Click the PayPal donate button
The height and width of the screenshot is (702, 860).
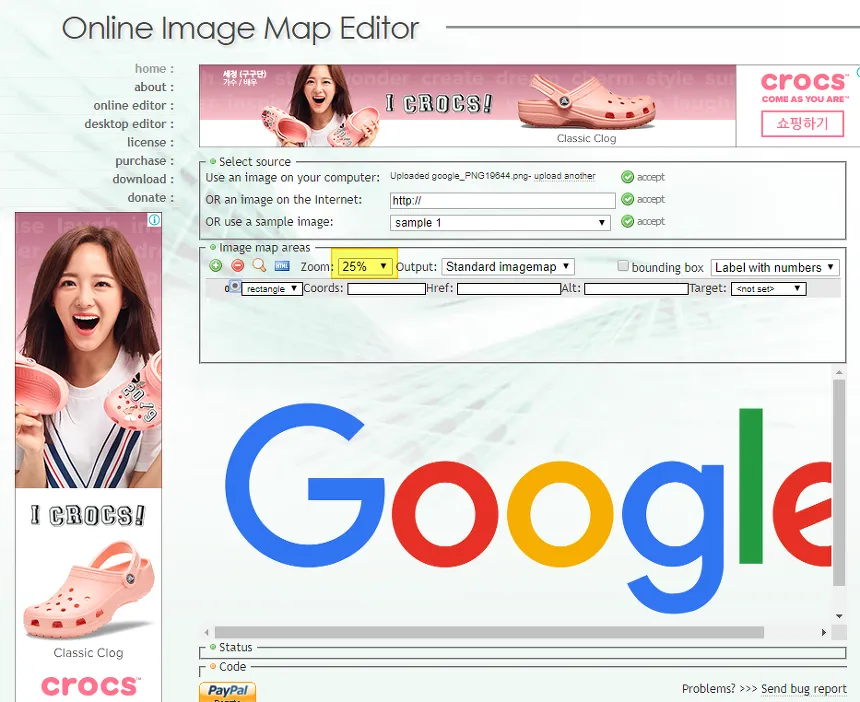click(x=227, y=692)
